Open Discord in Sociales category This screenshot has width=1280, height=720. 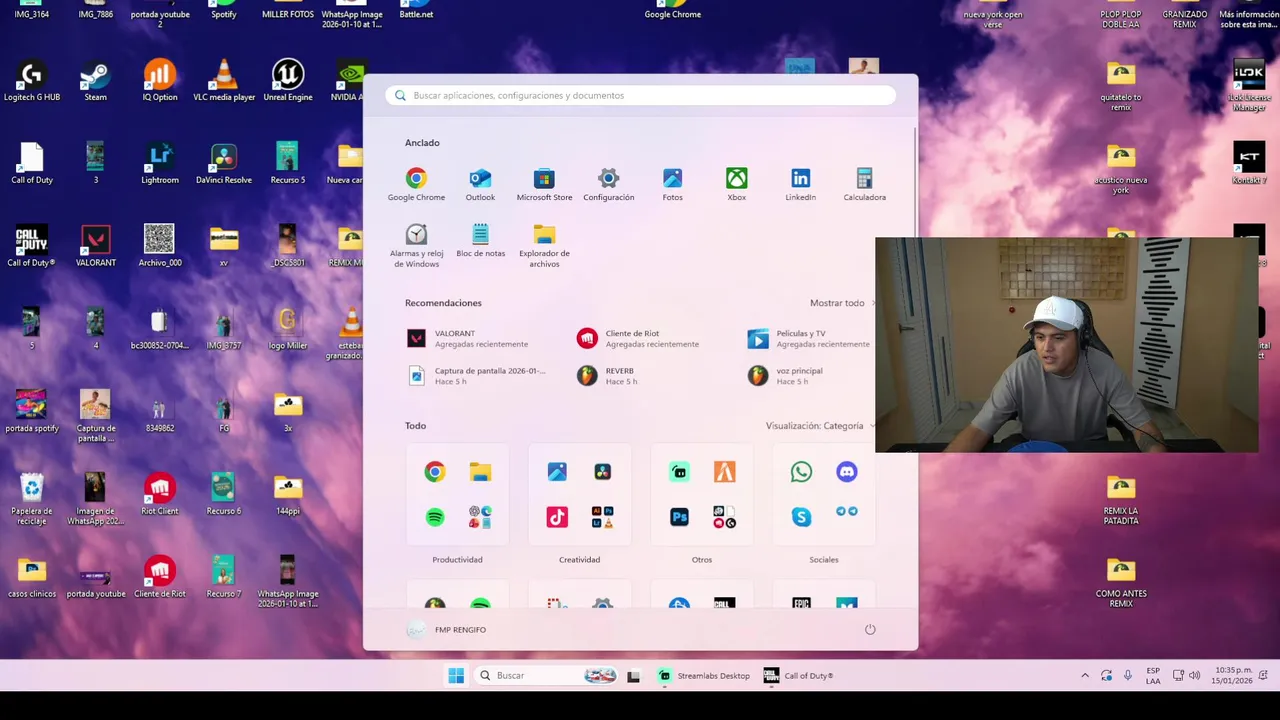pyautogui.click(x=846, y=472)
